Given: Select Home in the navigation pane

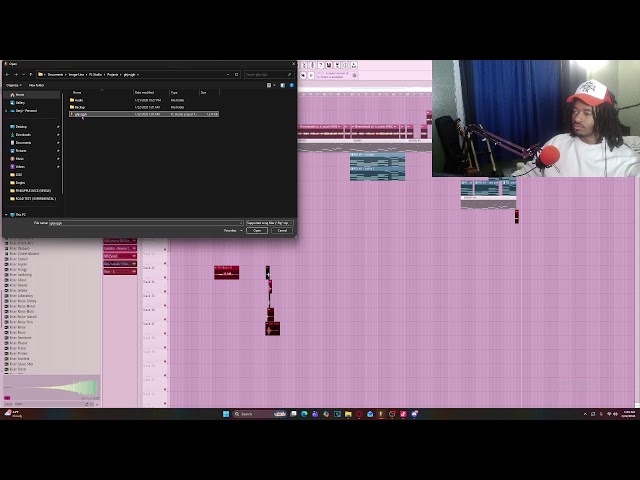Looking at the screenshot, I should tap(32, 95).
